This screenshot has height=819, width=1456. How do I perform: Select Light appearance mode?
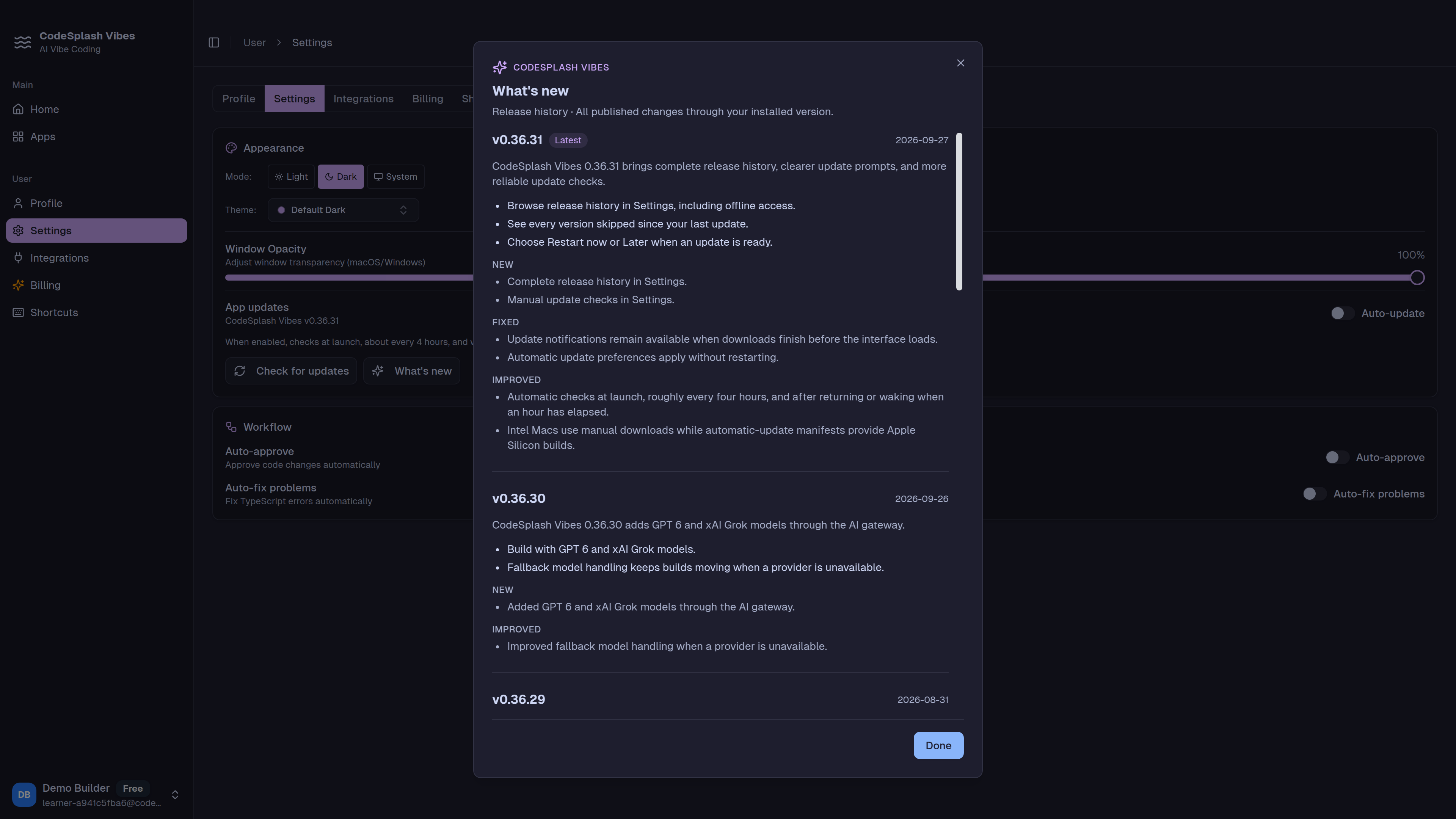[291, 177]
